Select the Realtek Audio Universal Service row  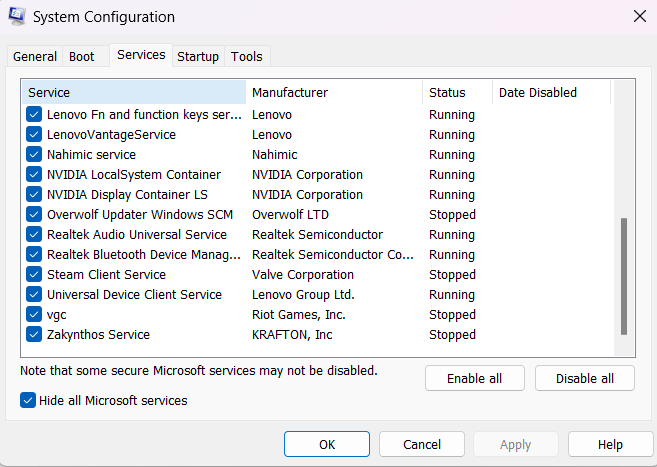pos(317,235)
